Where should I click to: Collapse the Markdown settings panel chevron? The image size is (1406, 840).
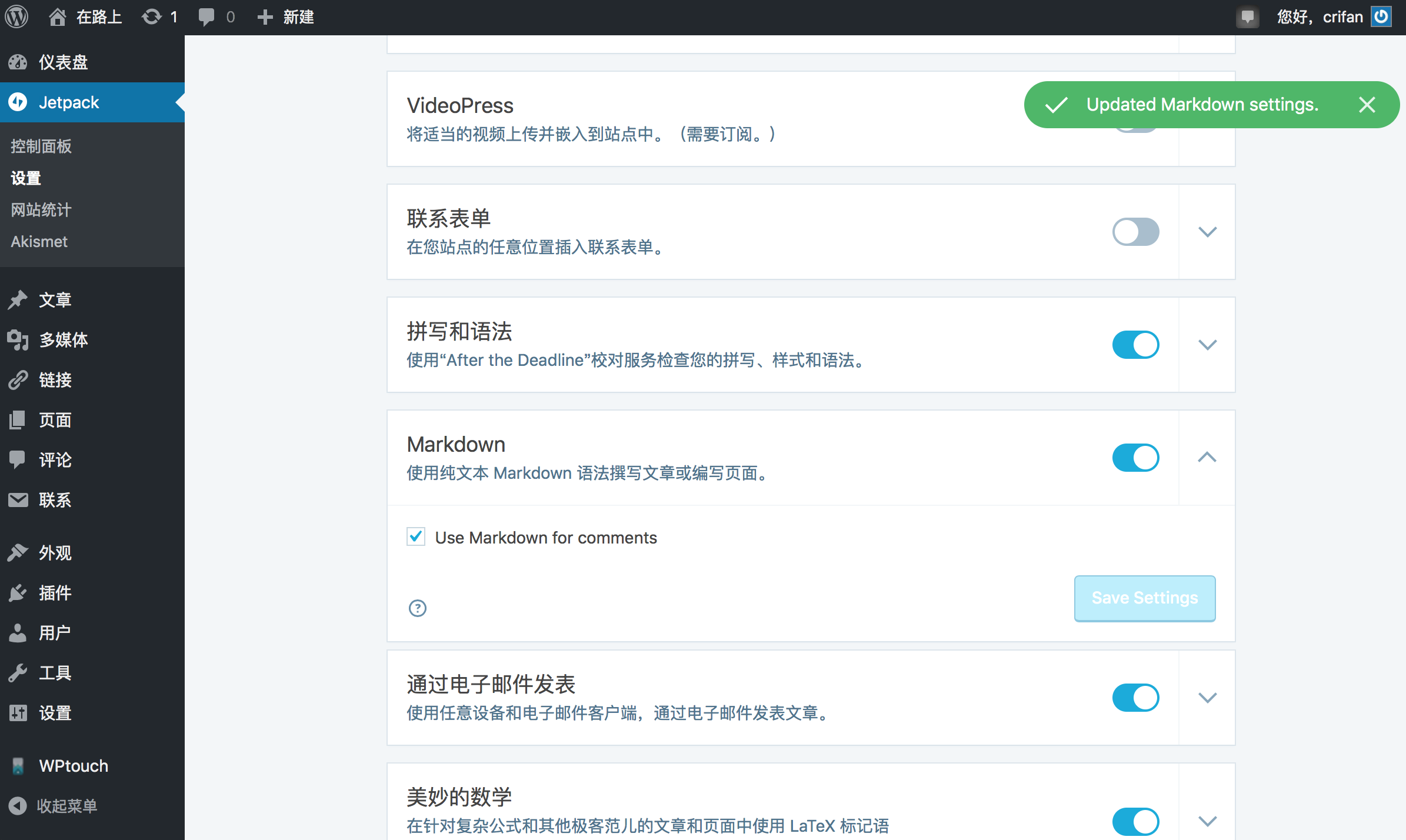(x=1207, y=458)
